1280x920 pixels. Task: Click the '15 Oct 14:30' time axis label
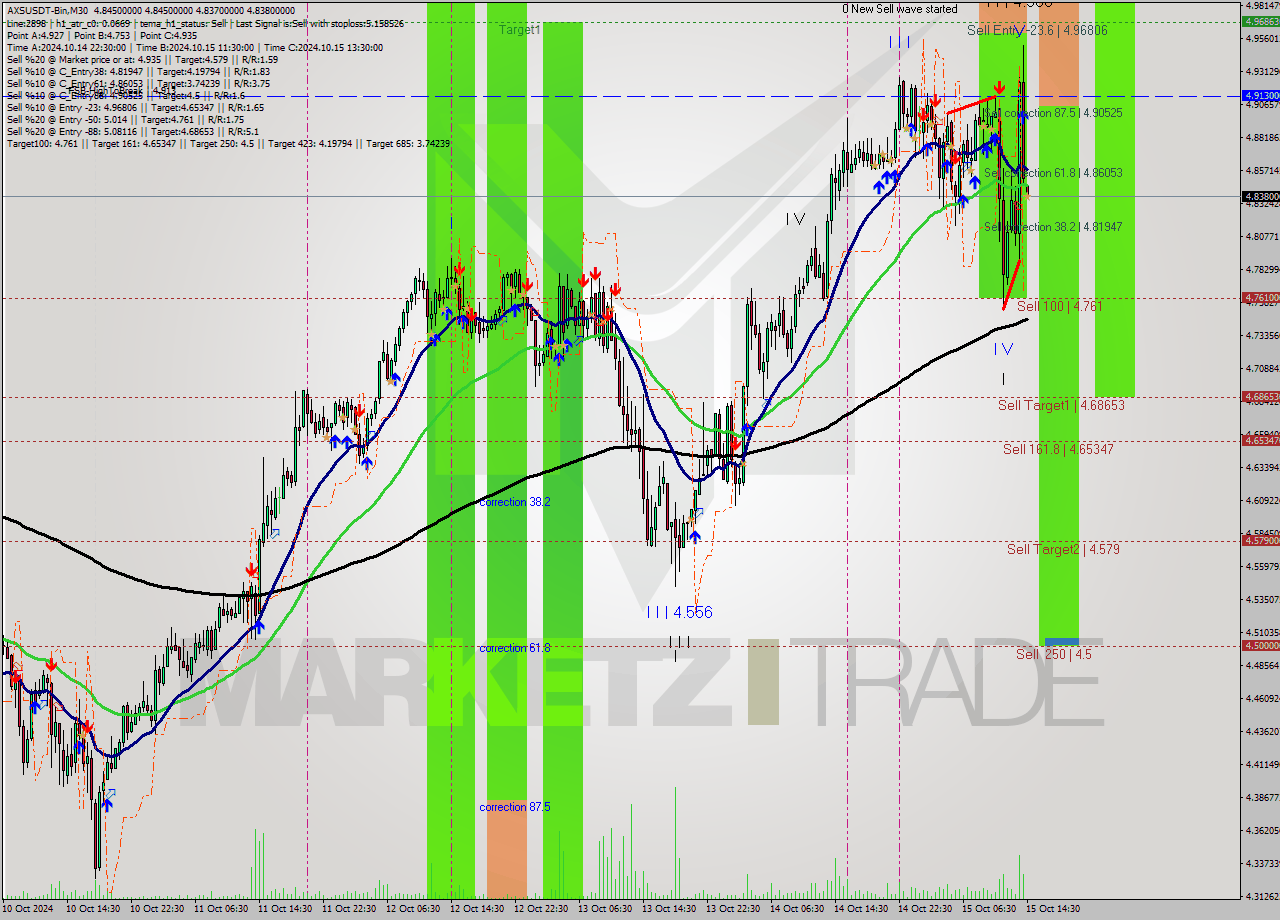tap(1053, 909)
